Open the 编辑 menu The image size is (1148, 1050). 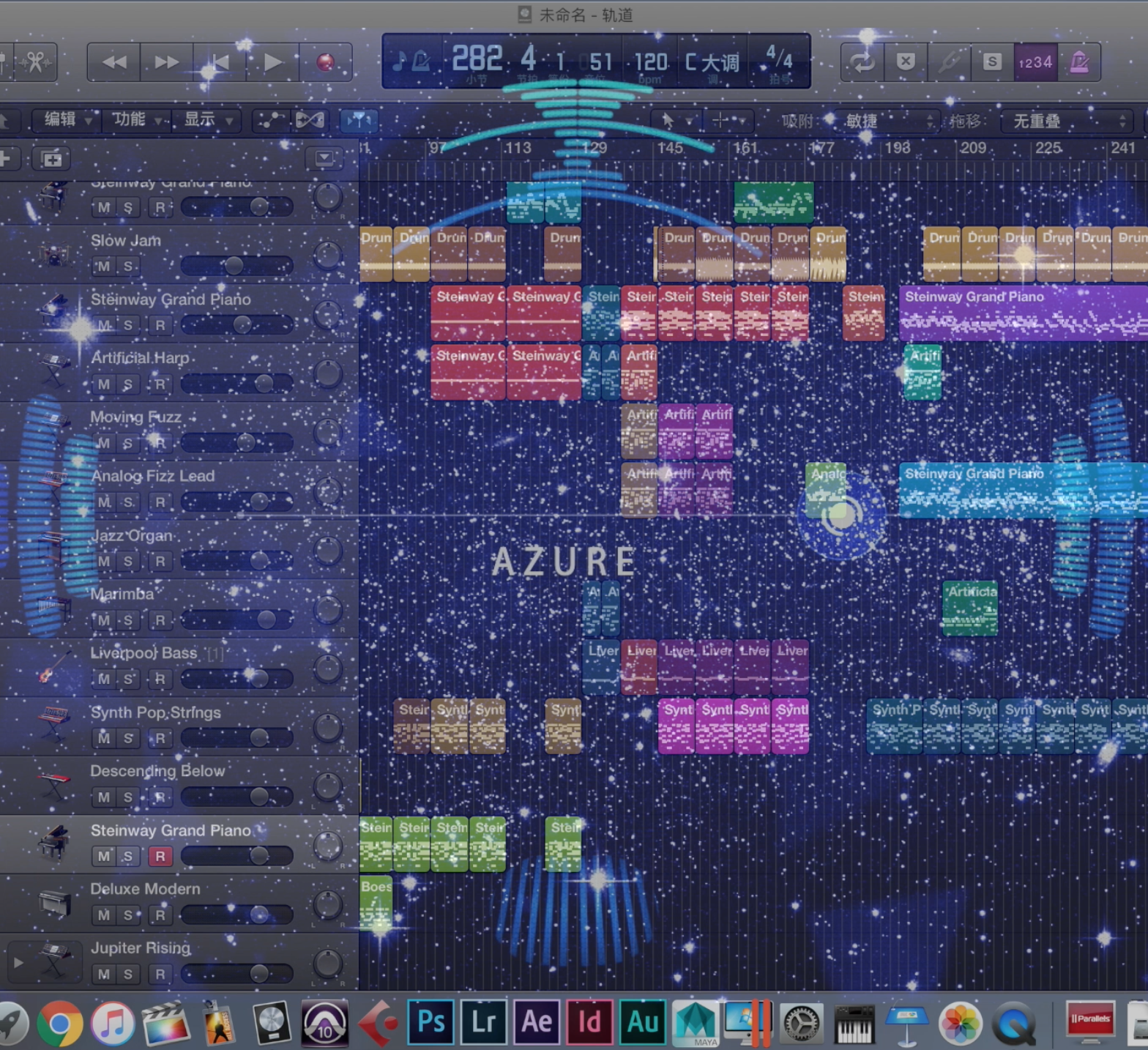pyautogui.click(x=67, y=119)
